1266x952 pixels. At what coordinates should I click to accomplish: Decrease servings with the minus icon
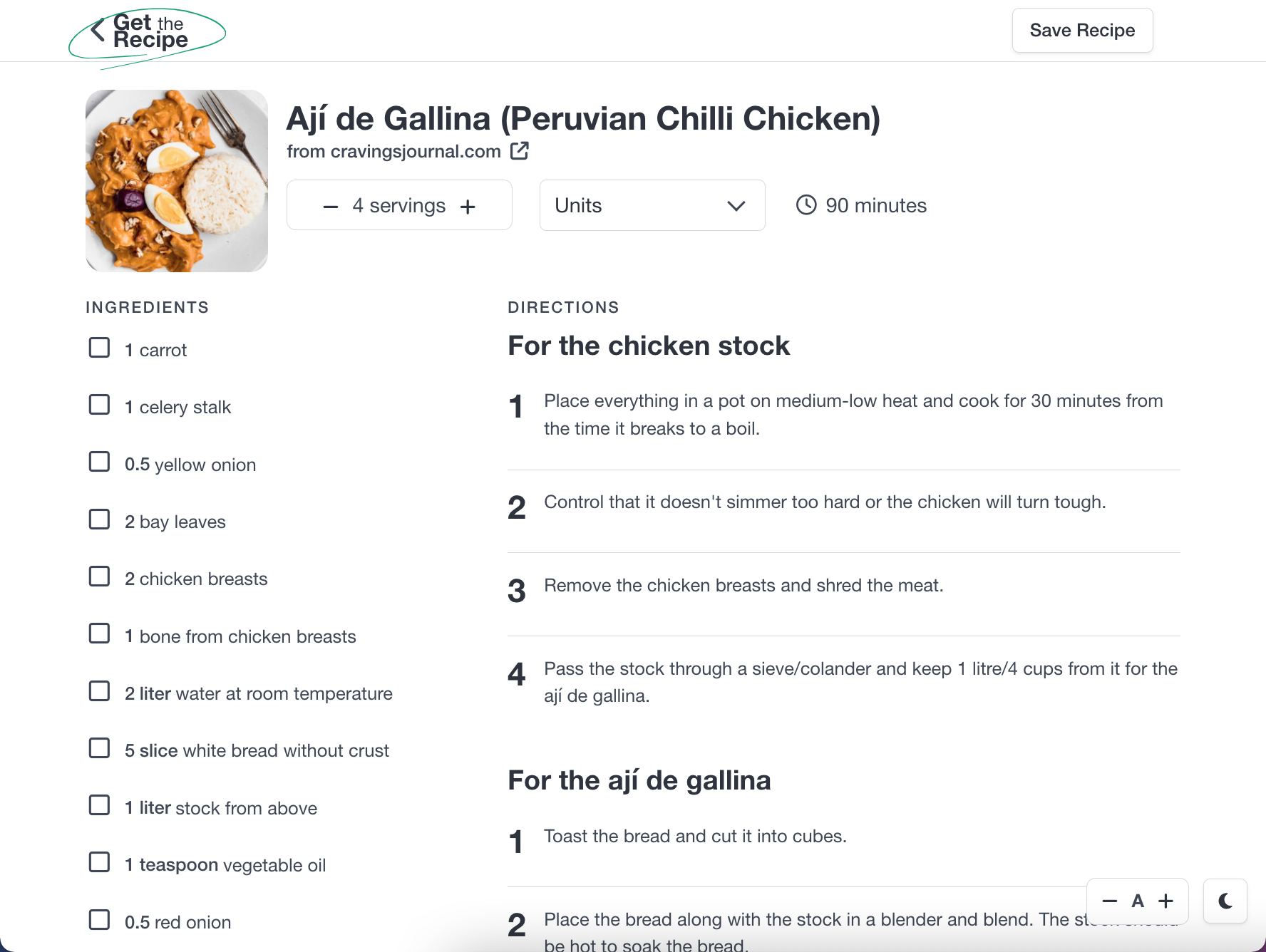[x=330, y=207]
